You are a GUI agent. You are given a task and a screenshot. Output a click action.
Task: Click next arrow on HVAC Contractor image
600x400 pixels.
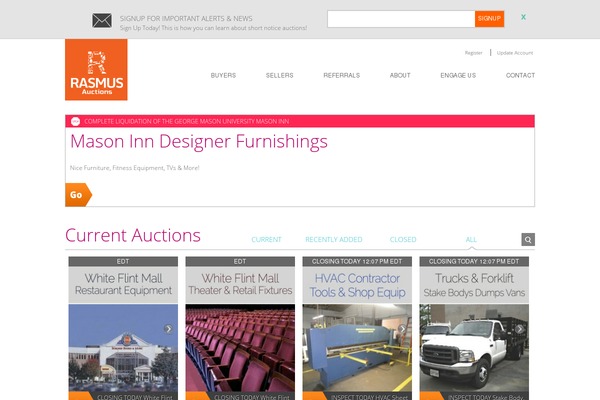click(402, 329)
